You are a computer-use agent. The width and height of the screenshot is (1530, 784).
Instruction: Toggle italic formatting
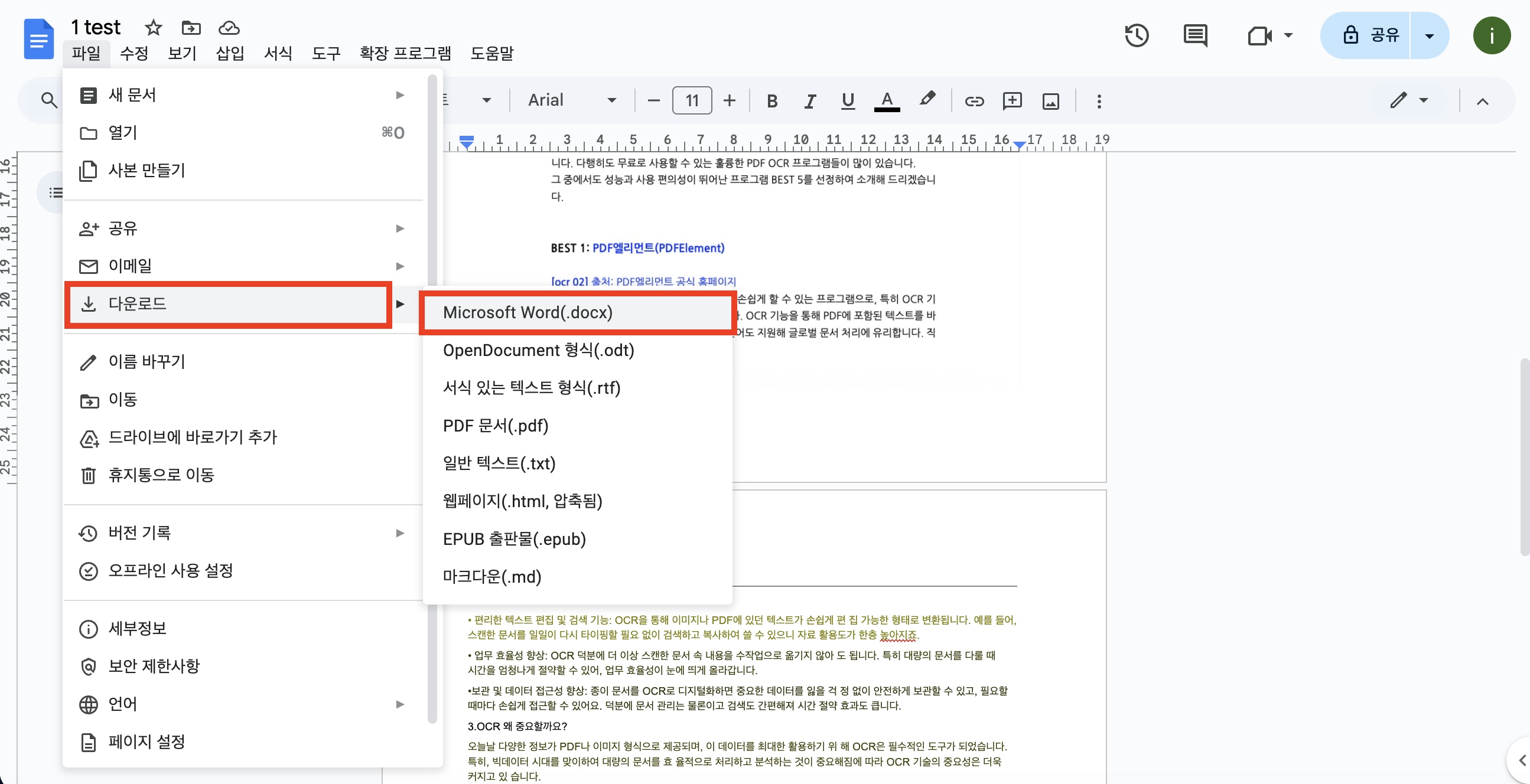809,100
